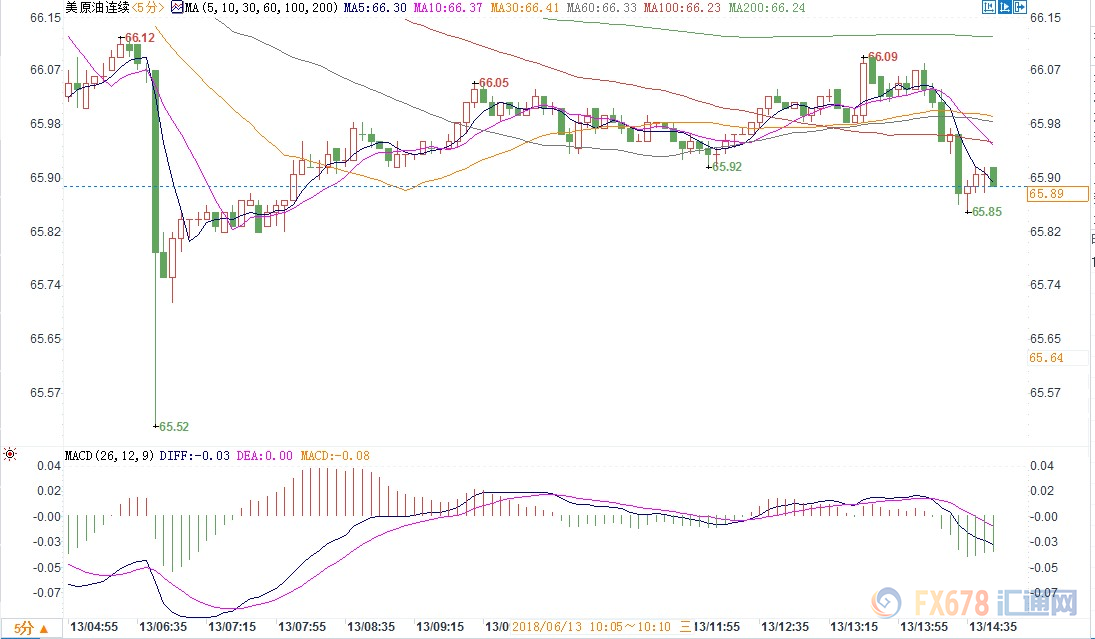The width and height of the screenshot is (1095, 639).
Task: Open the 5分 timeframe selector
Action: [x=25, y=628]
